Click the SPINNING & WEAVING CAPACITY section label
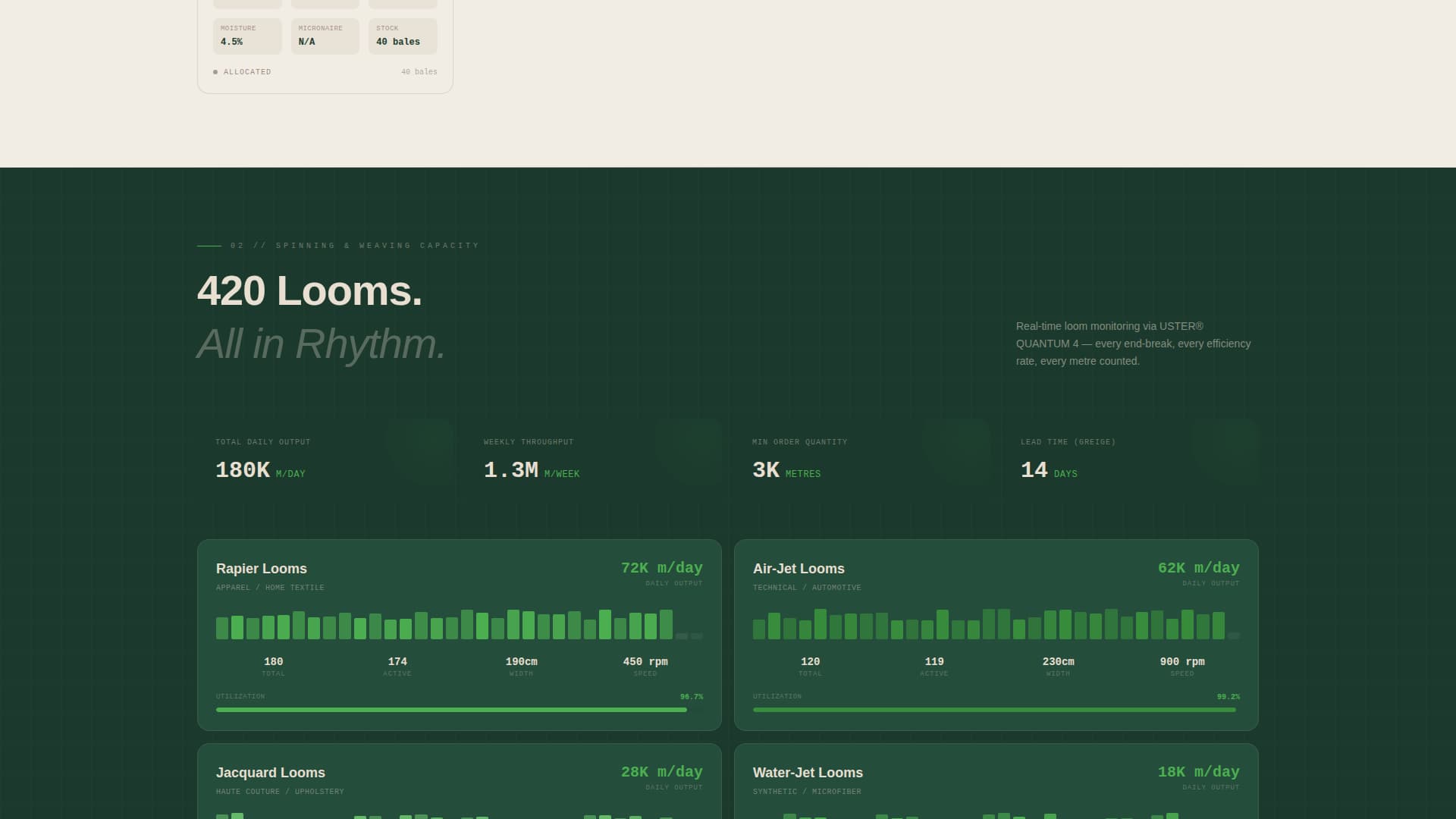1456x819 pixels. tap(353, 245)
